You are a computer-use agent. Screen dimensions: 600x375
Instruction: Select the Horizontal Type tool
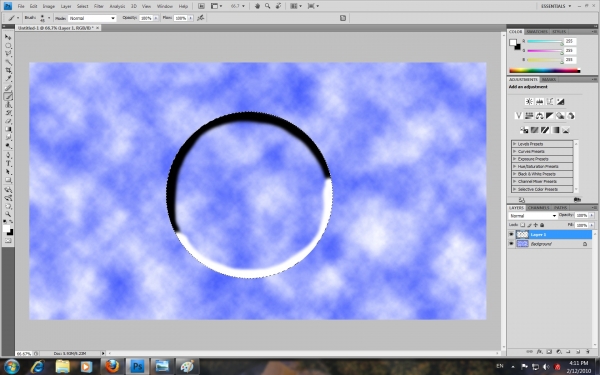coord(8,164)
